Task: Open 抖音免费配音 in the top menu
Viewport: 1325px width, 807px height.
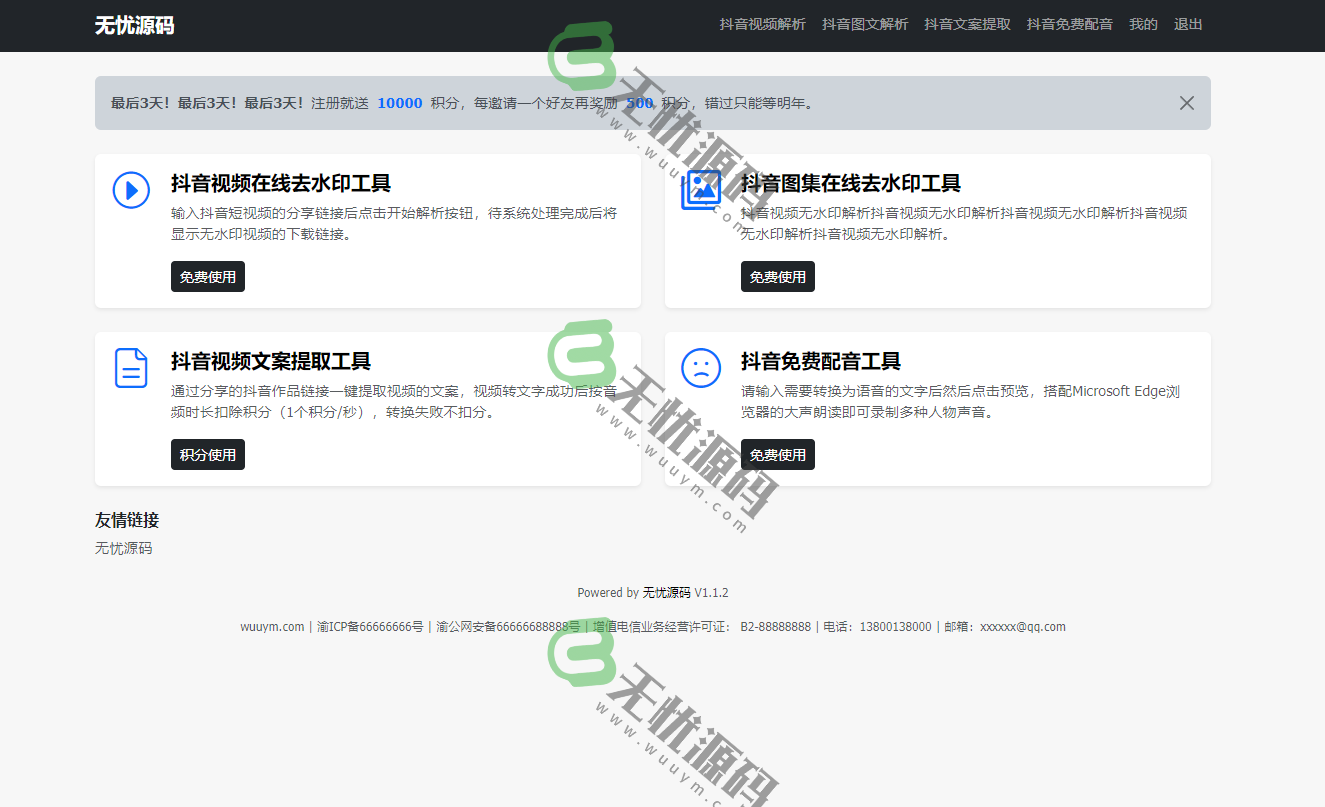Action: pos(1069,24)
